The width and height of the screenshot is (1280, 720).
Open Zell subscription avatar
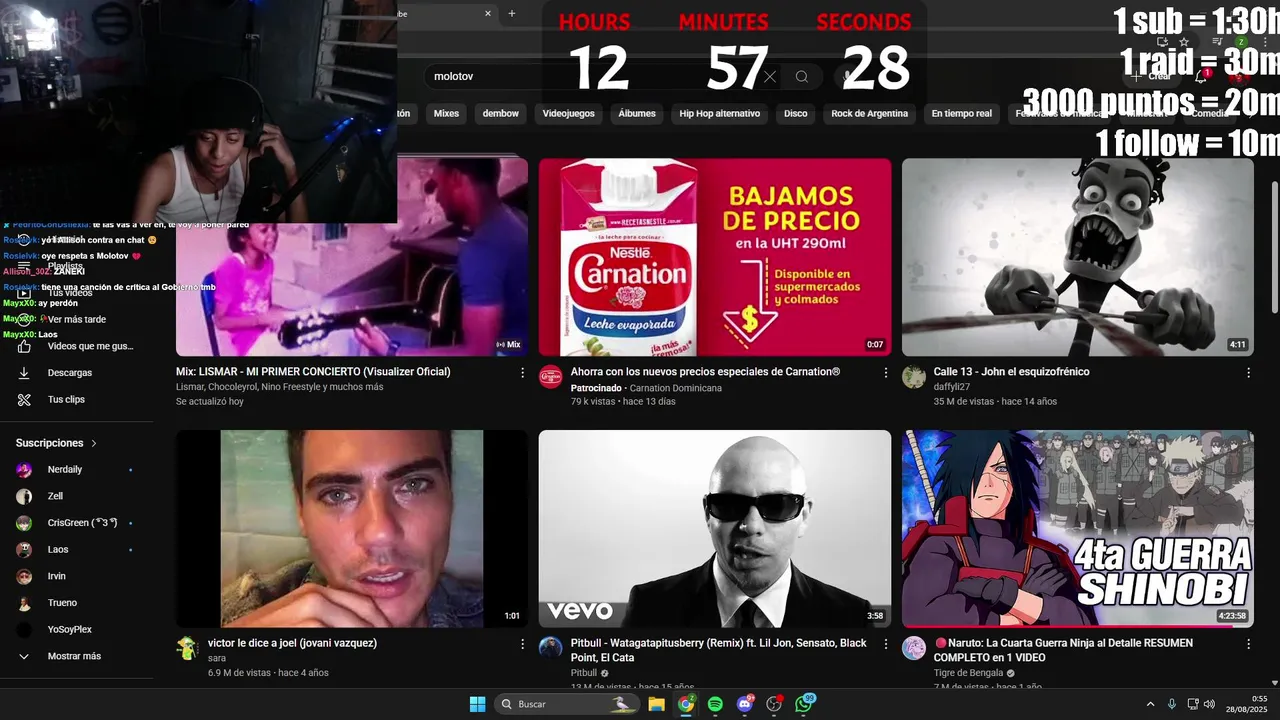(x=24, y=496)
